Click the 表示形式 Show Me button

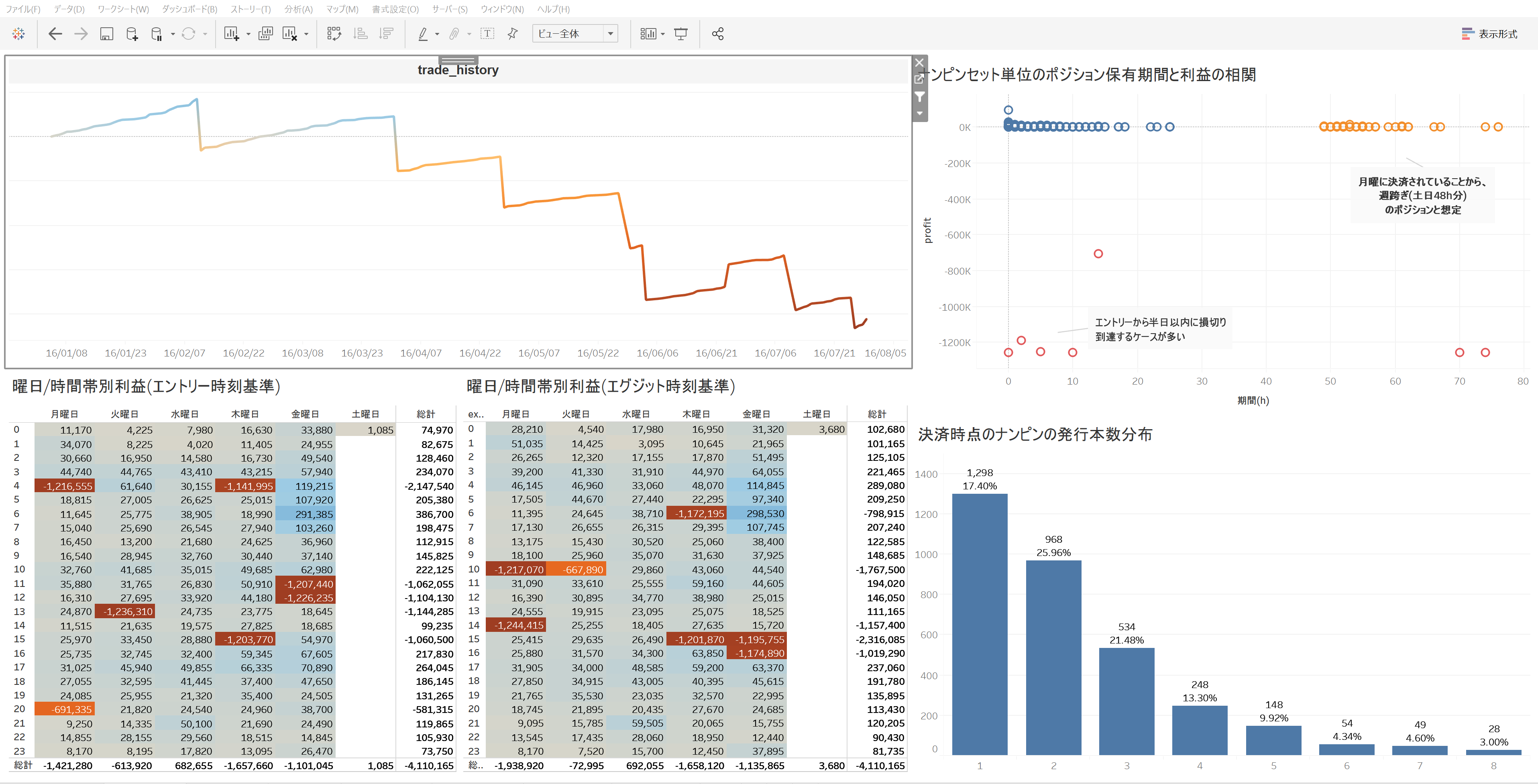tap(1489, 34)
